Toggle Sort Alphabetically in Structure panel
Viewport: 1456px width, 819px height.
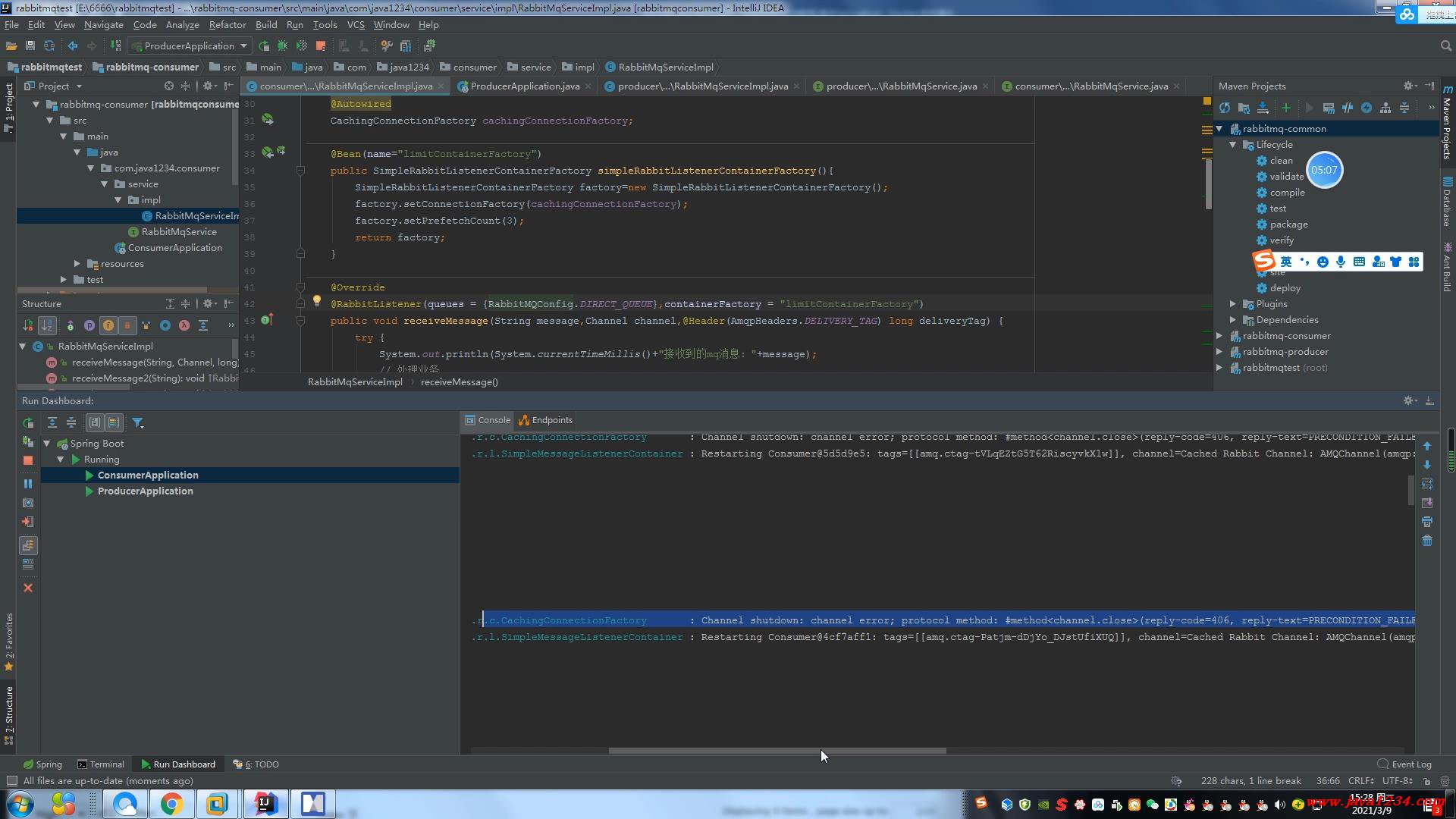pos(47,325)
